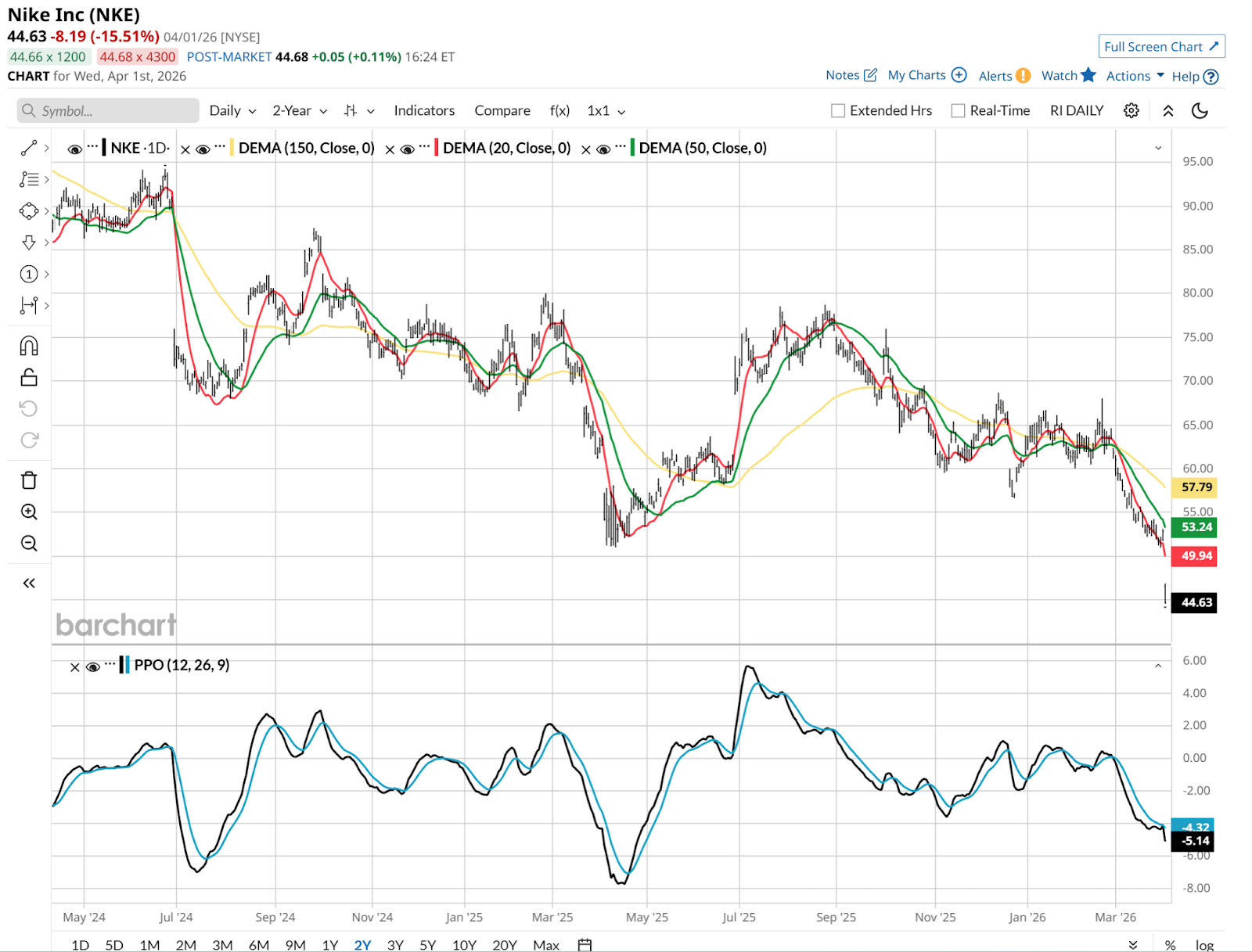Hide the PPO indicator using eye icon
The width and height of the screenshot is (1252, 952).
(x=93, y=666)
